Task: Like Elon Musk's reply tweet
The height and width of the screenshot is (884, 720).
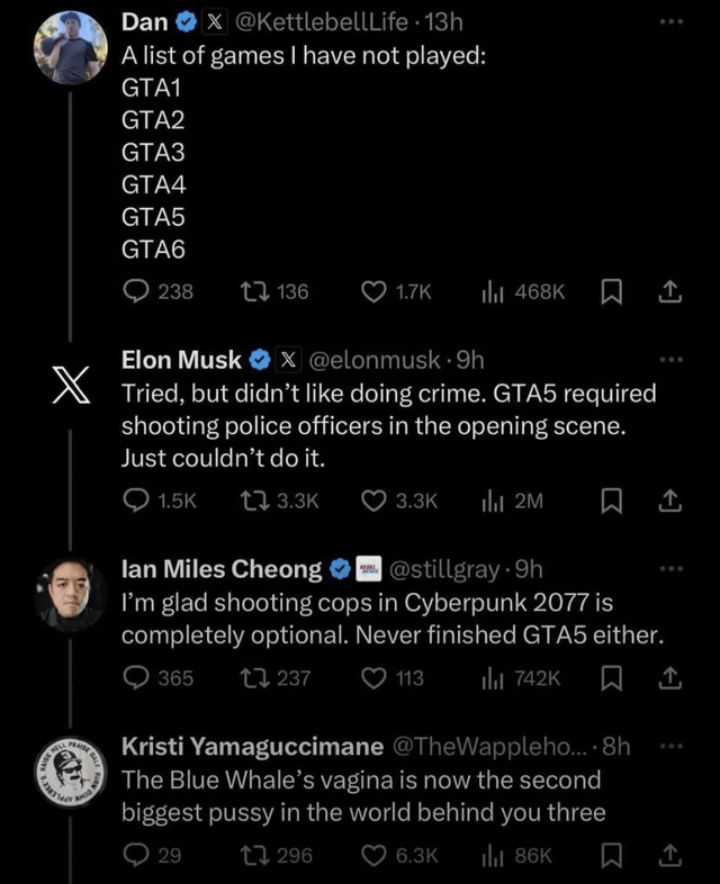Action: pyautogui.click(x=374, y=501)
